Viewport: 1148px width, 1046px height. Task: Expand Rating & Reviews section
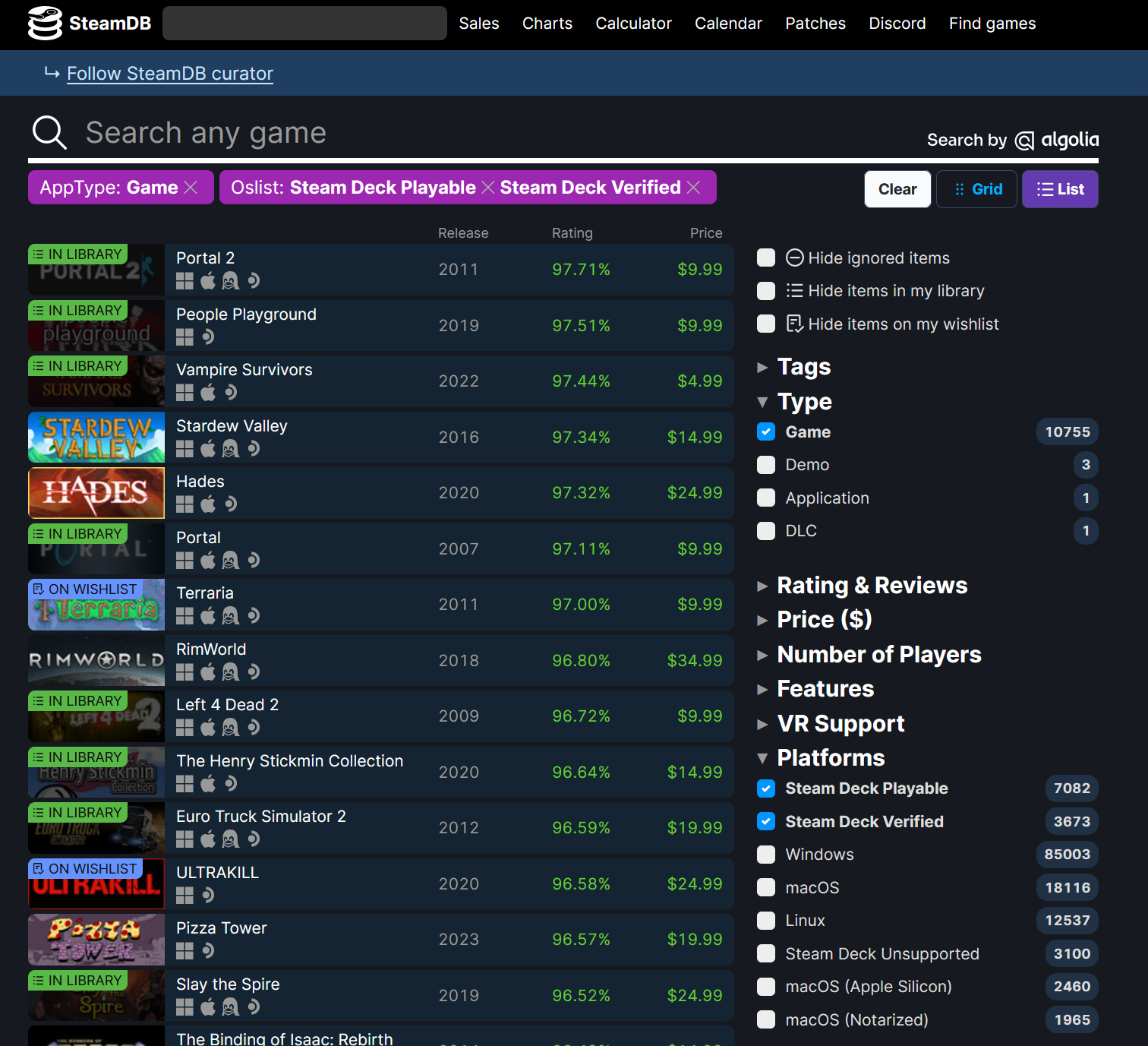point(863,585)
